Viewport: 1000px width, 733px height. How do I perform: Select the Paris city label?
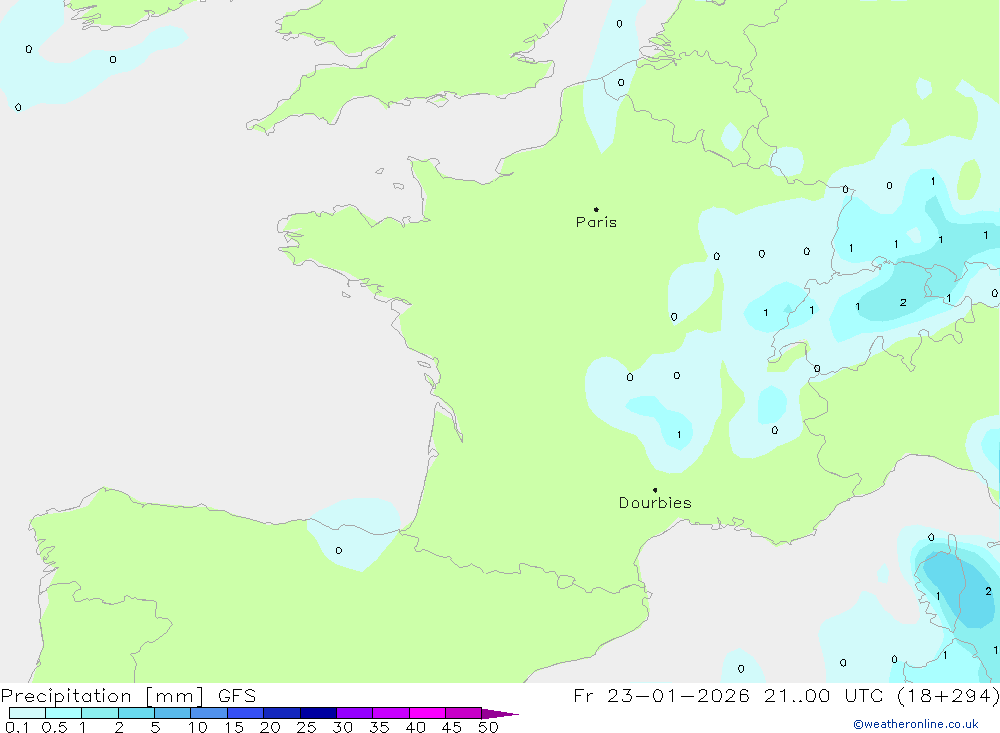[x=596, y=222]
